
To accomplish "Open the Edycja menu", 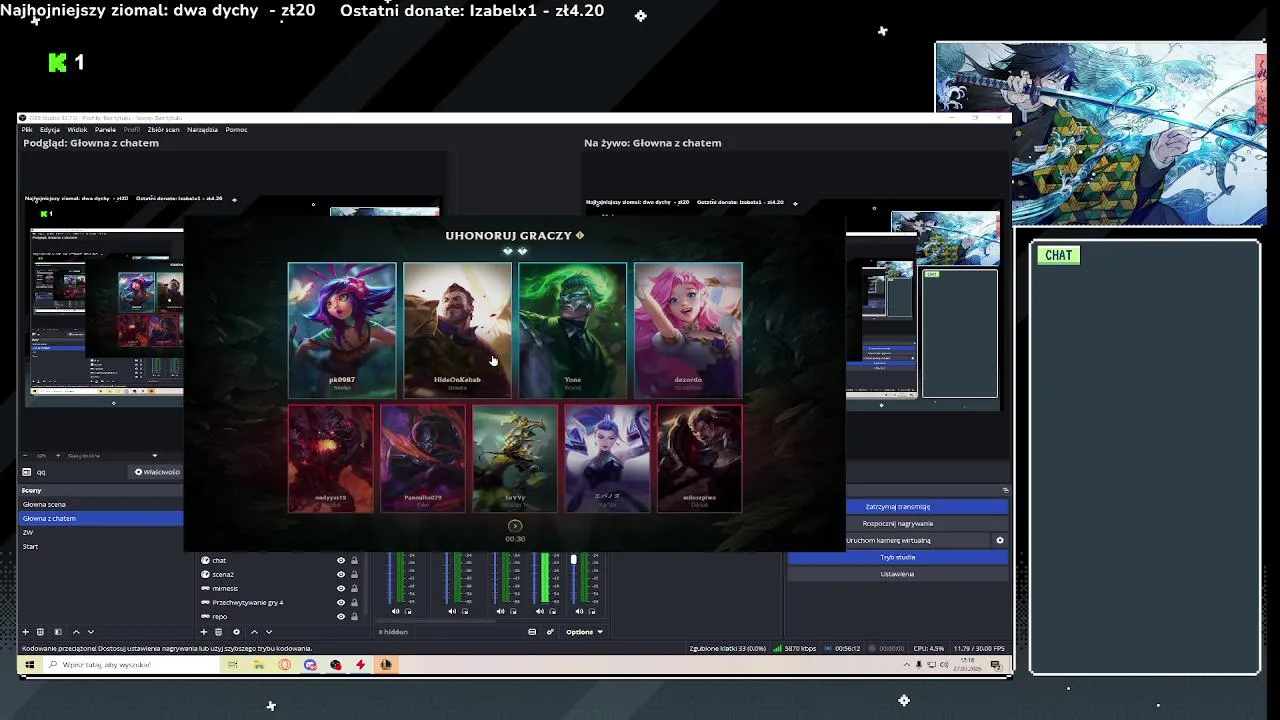I will (50, 130).
